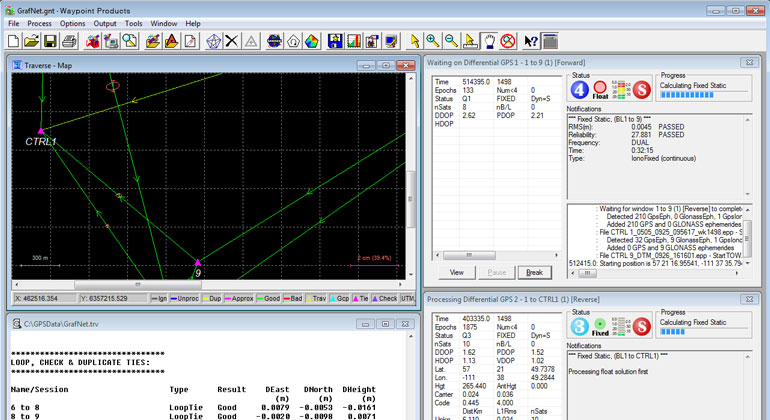Open the Help menu

pos(193,24)
